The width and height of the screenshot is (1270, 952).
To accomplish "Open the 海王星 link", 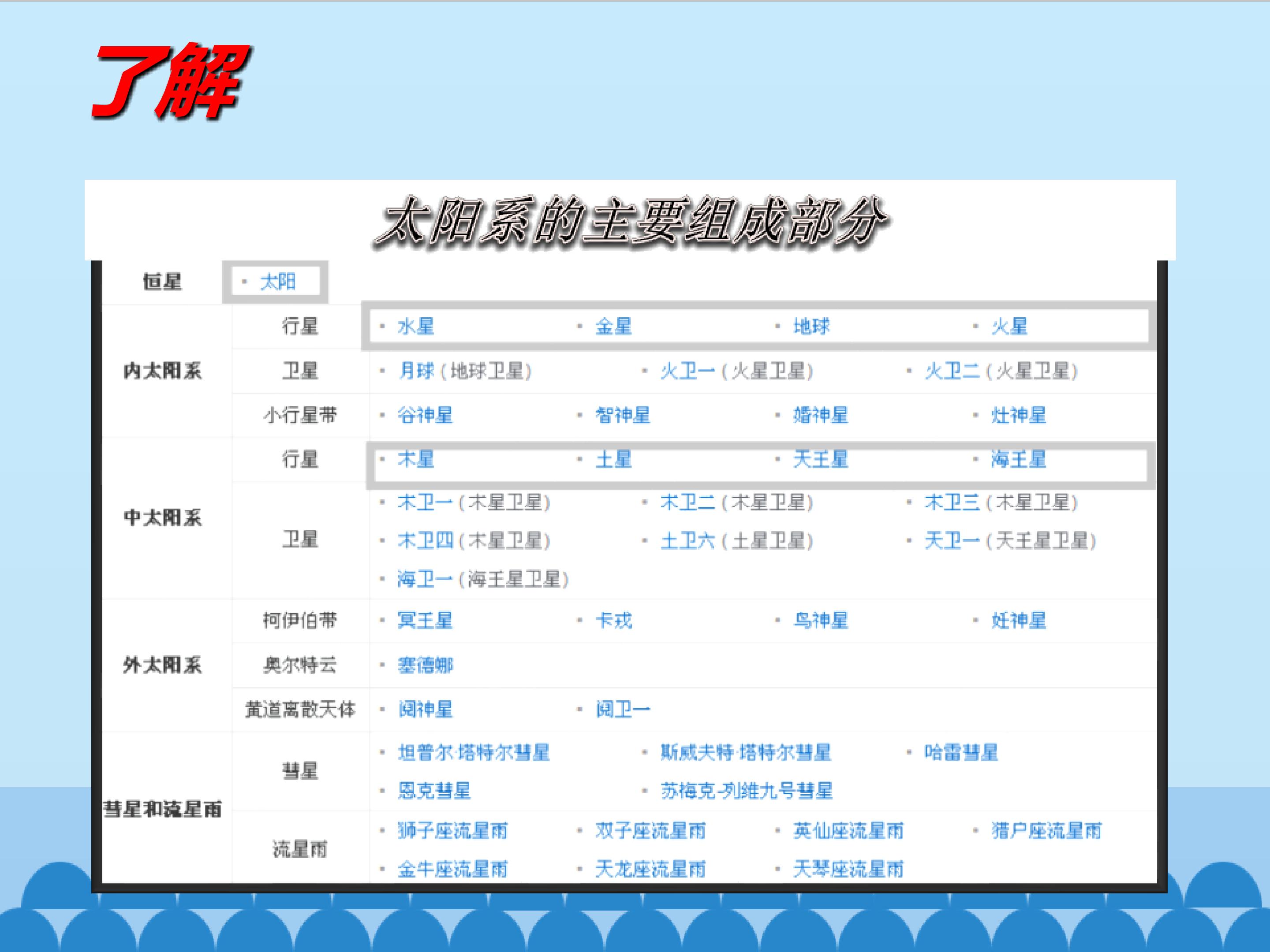I will coord(1019,459).
